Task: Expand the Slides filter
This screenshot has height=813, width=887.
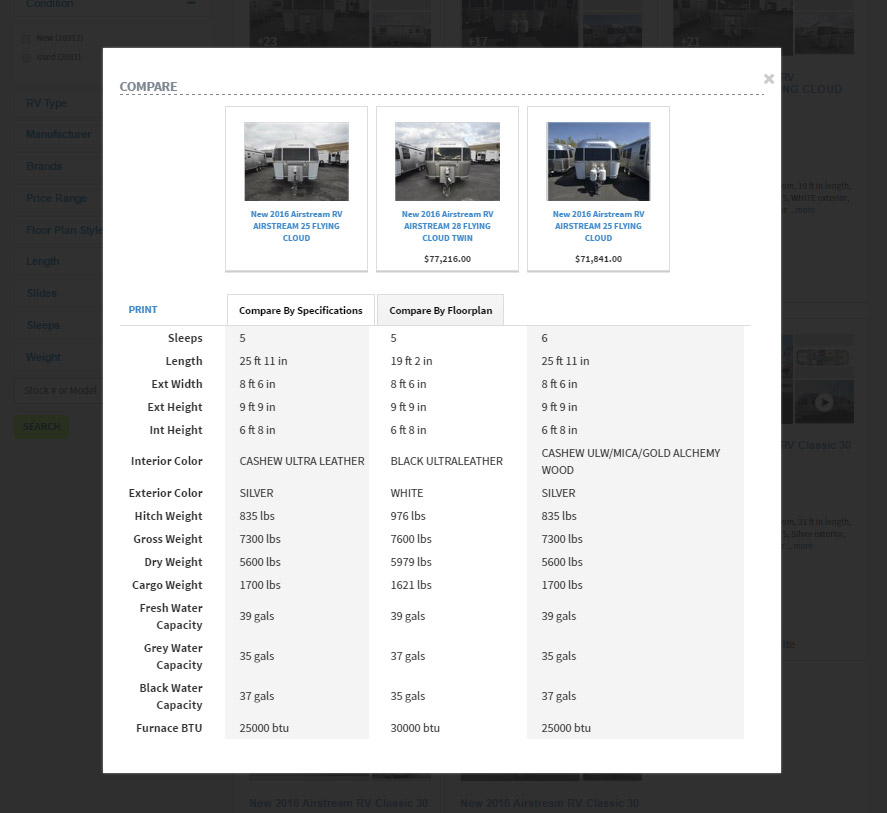Action: [x=41, y=293]
